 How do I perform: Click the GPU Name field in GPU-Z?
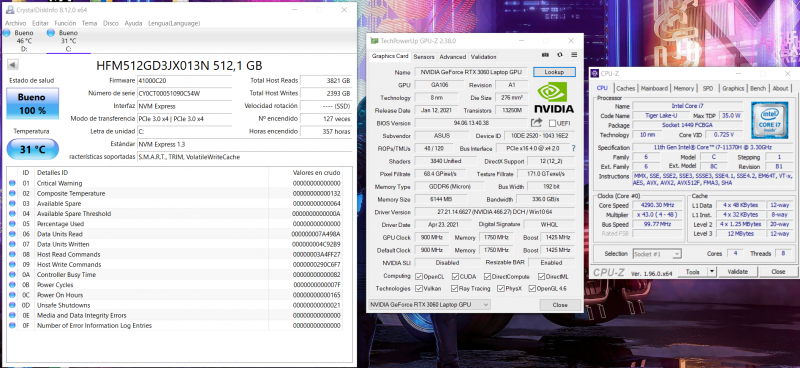pos(471,72)
